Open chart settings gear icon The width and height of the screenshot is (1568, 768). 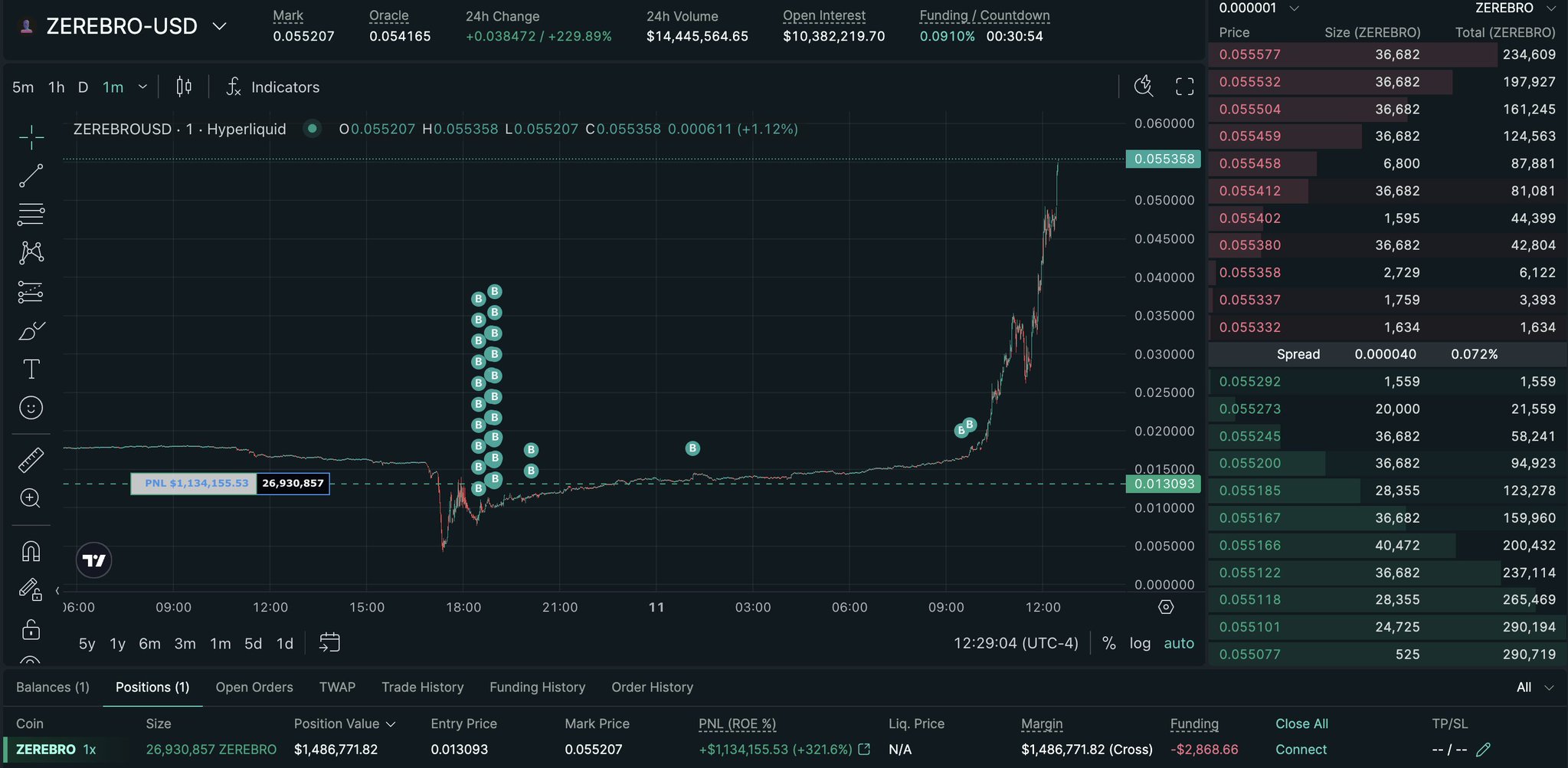[1166, 607]
